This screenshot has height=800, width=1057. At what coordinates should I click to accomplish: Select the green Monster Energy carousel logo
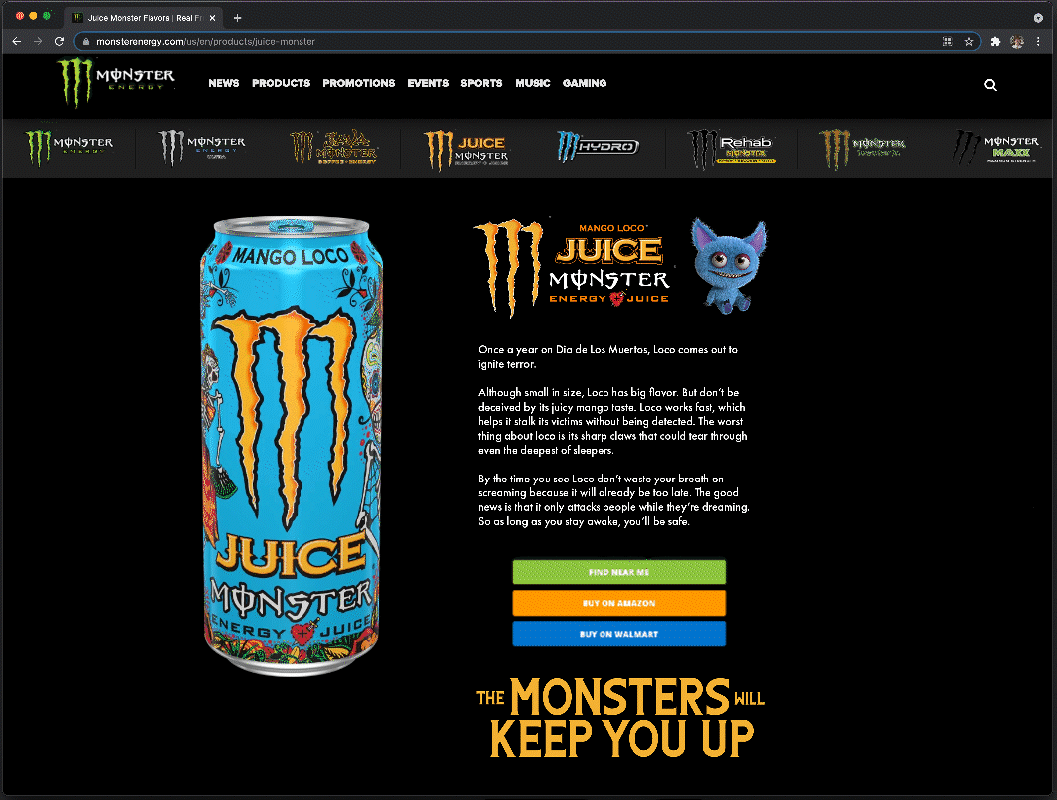click(68, 147)
